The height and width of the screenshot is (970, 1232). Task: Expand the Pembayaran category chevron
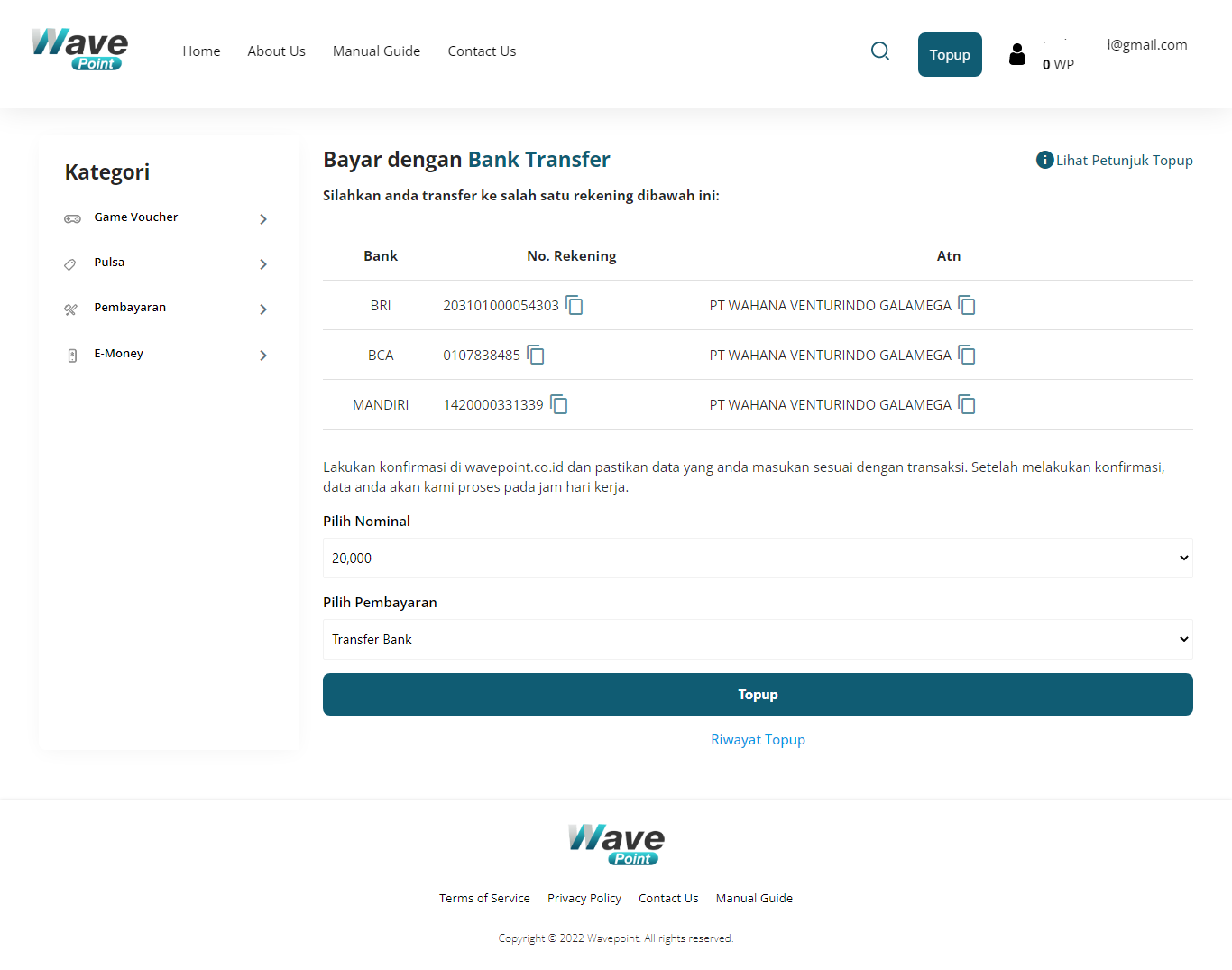coord(263,309)
